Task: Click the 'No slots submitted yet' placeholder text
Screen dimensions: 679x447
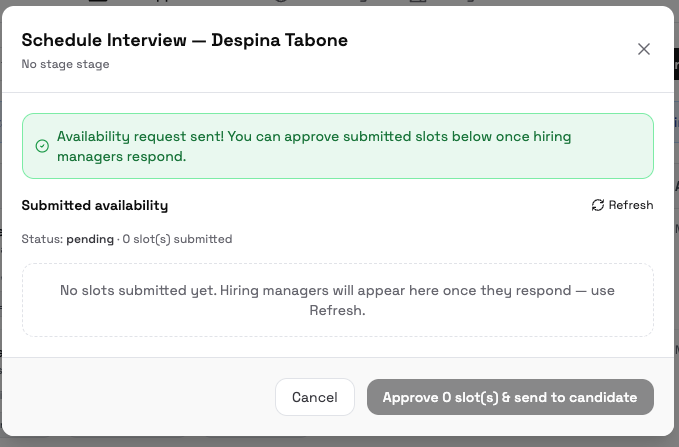Action: click(337, 300)
